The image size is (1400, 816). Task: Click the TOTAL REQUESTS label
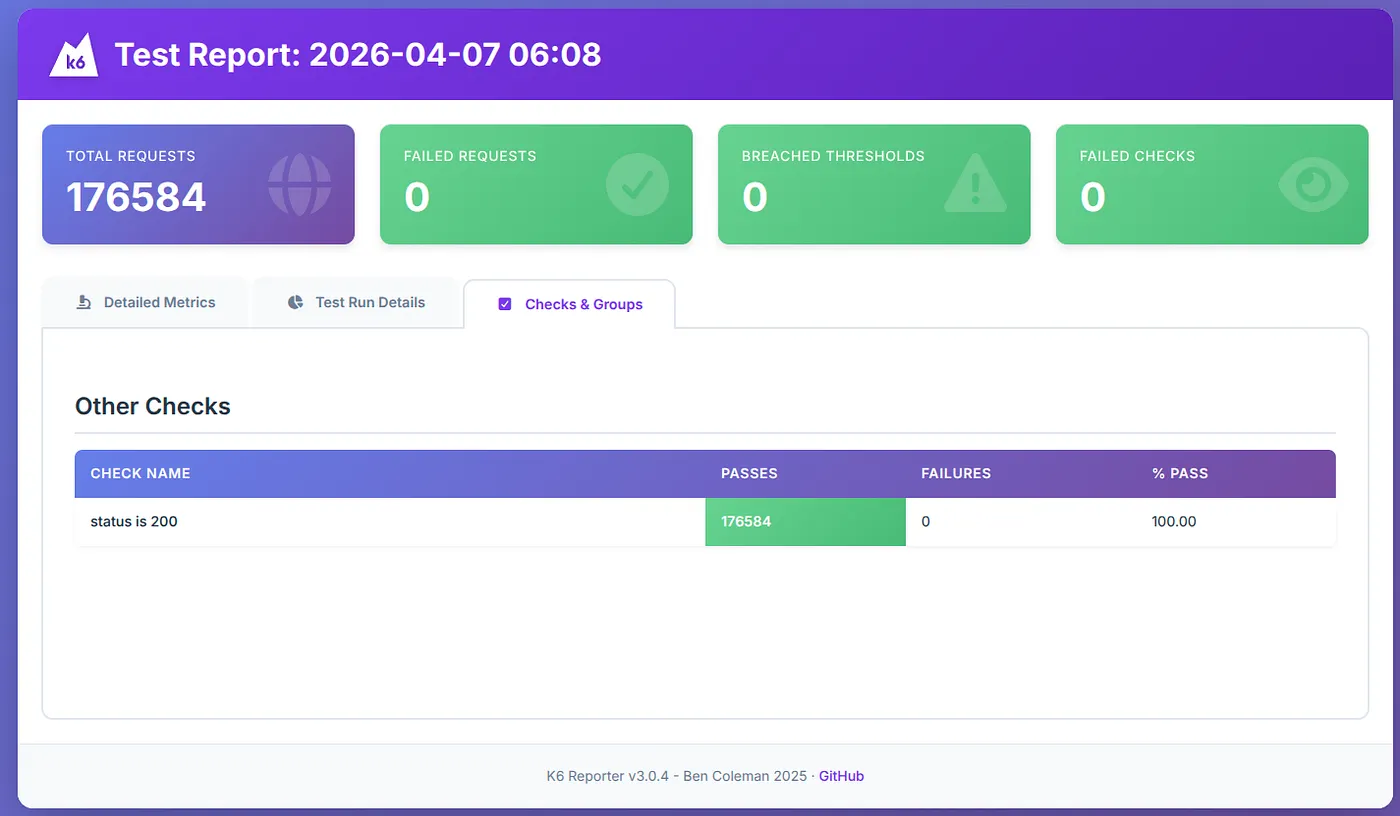[x=131, y=156]
